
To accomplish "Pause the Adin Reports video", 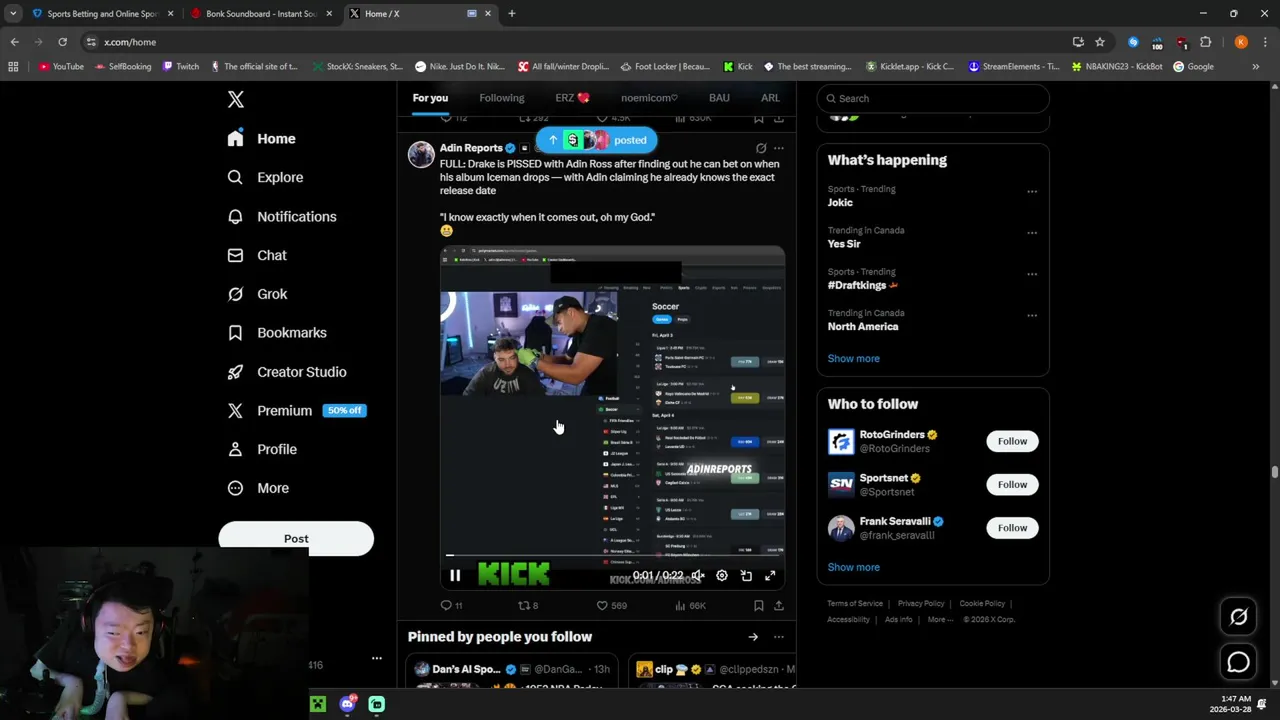I will [455, 575].
